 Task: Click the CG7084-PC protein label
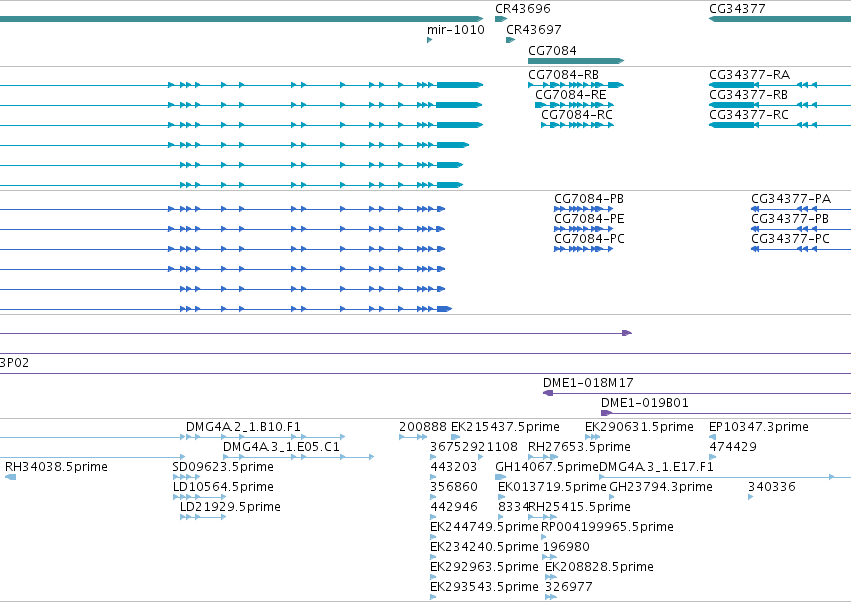click(x=589, y=239)
